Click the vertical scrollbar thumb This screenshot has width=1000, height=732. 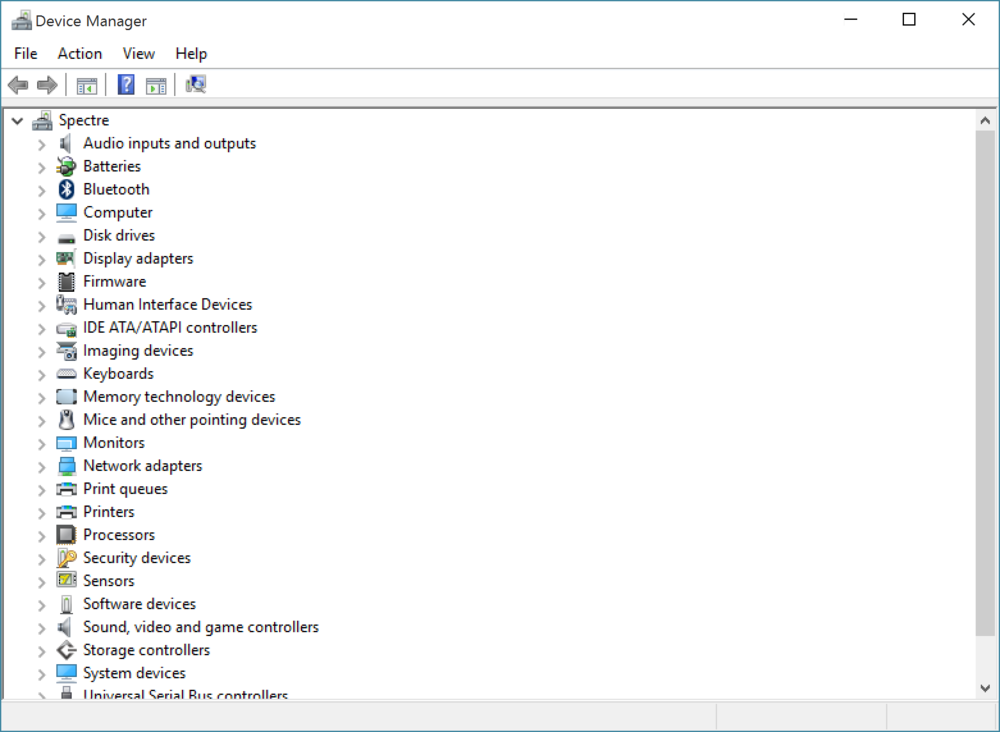click(x=985, y=383)
